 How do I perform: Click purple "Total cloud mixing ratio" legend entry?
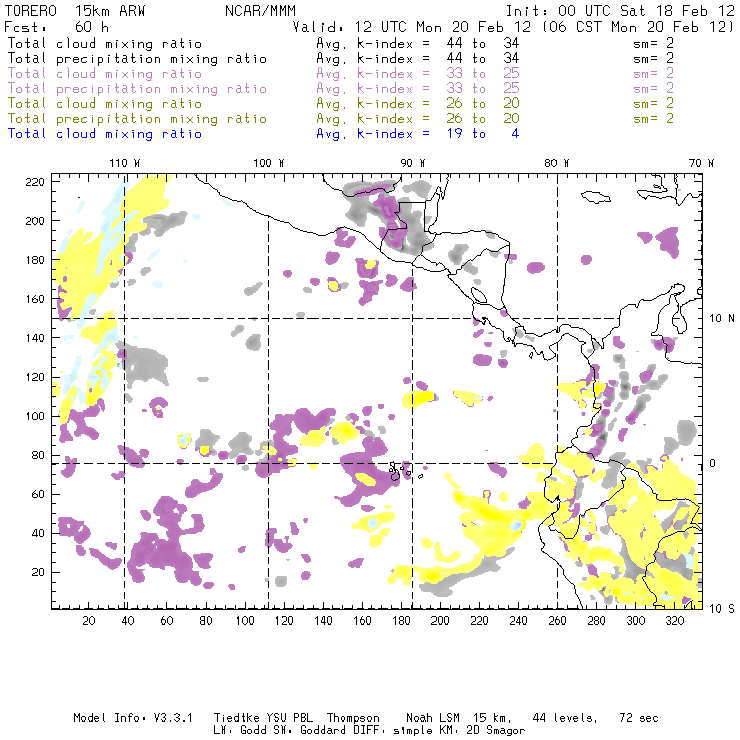105,74
